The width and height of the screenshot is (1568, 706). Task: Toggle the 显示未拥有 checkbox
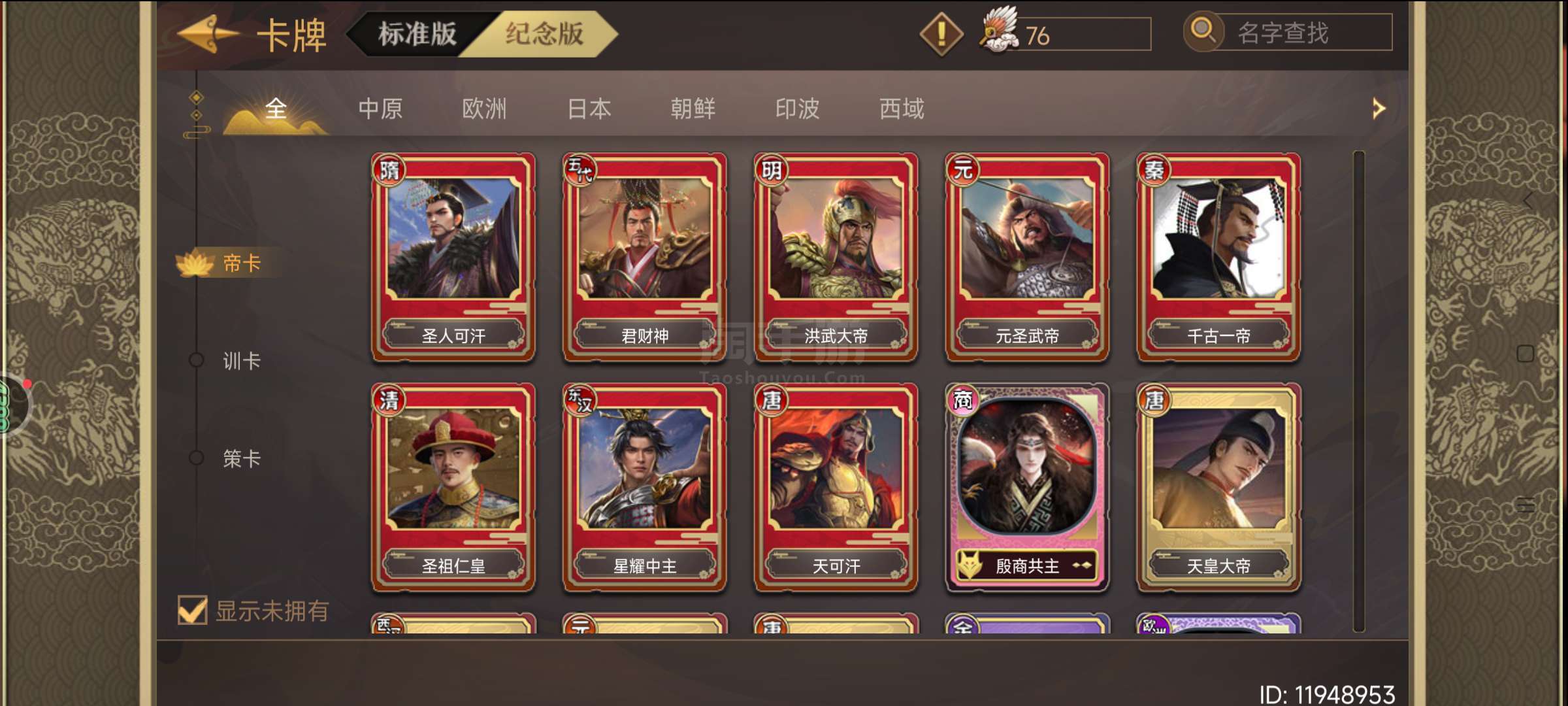pyautogui.click(x=193, y=611)
